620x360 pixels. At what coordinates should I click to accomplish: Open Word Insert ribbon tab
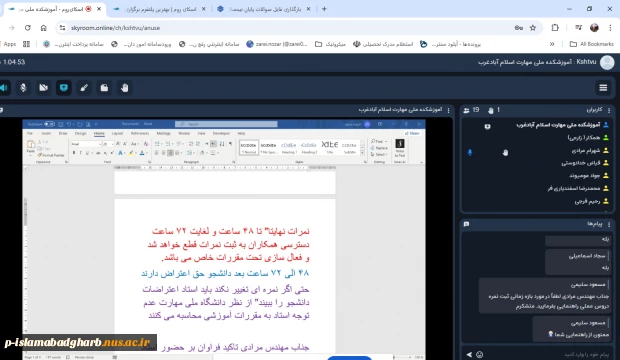point(46,133)
